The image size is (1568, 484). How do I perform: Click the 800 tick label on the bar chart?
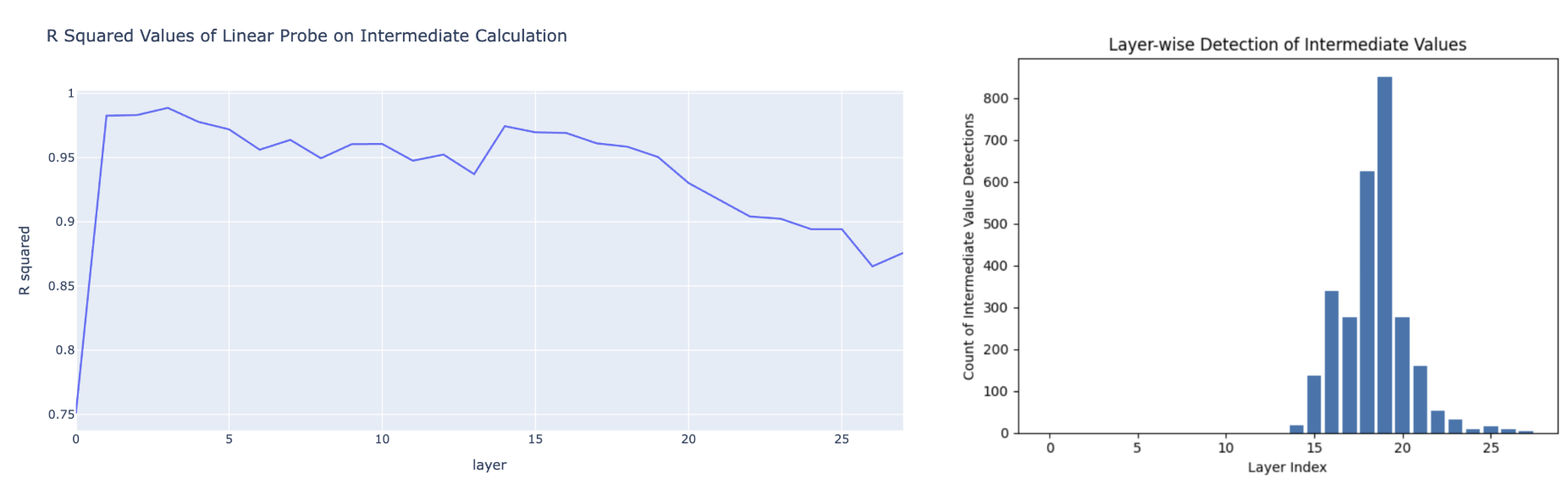pos(996,98)
